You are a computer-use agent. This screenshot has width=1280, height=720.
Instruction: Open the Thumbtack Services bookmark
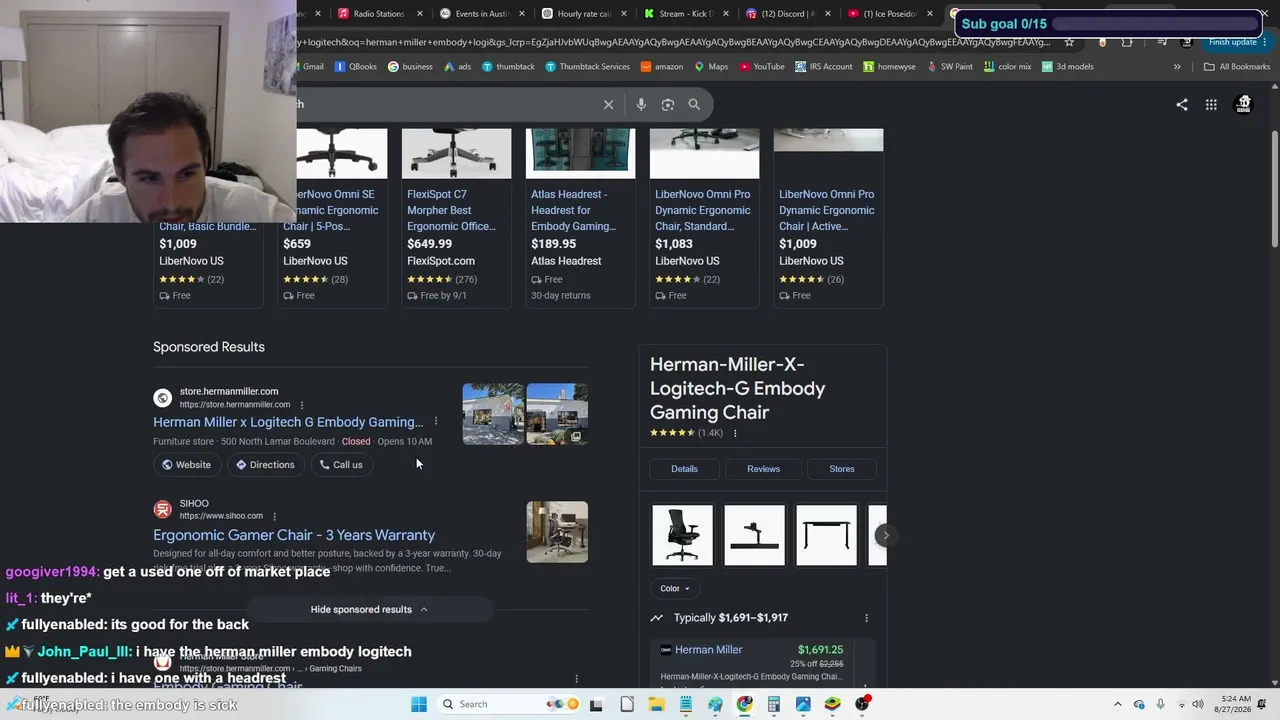[x=587, y=67]
